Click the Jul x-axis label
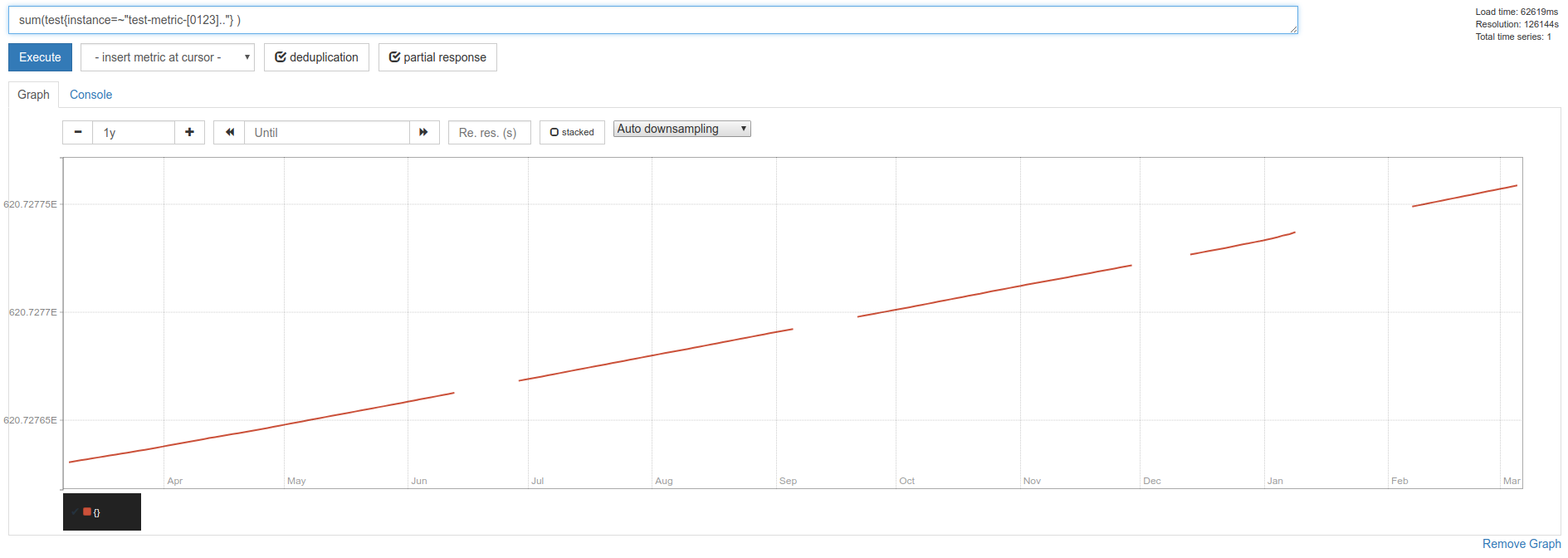Screen dimensions: 1568x558 538,481
